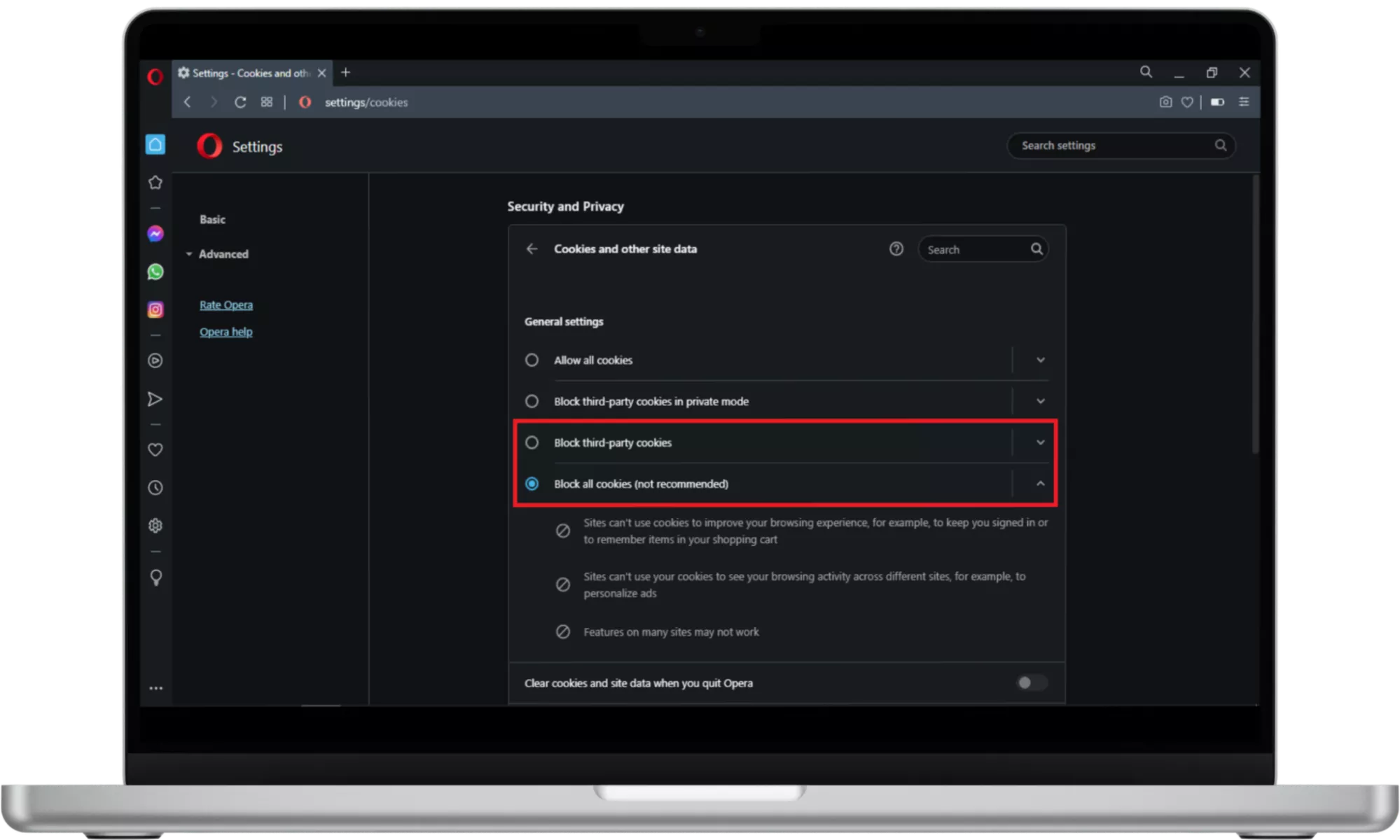The height and width of the screenshot is (840, 1400).
Task: Click the cookies help question icon
Action: (896, 249)
